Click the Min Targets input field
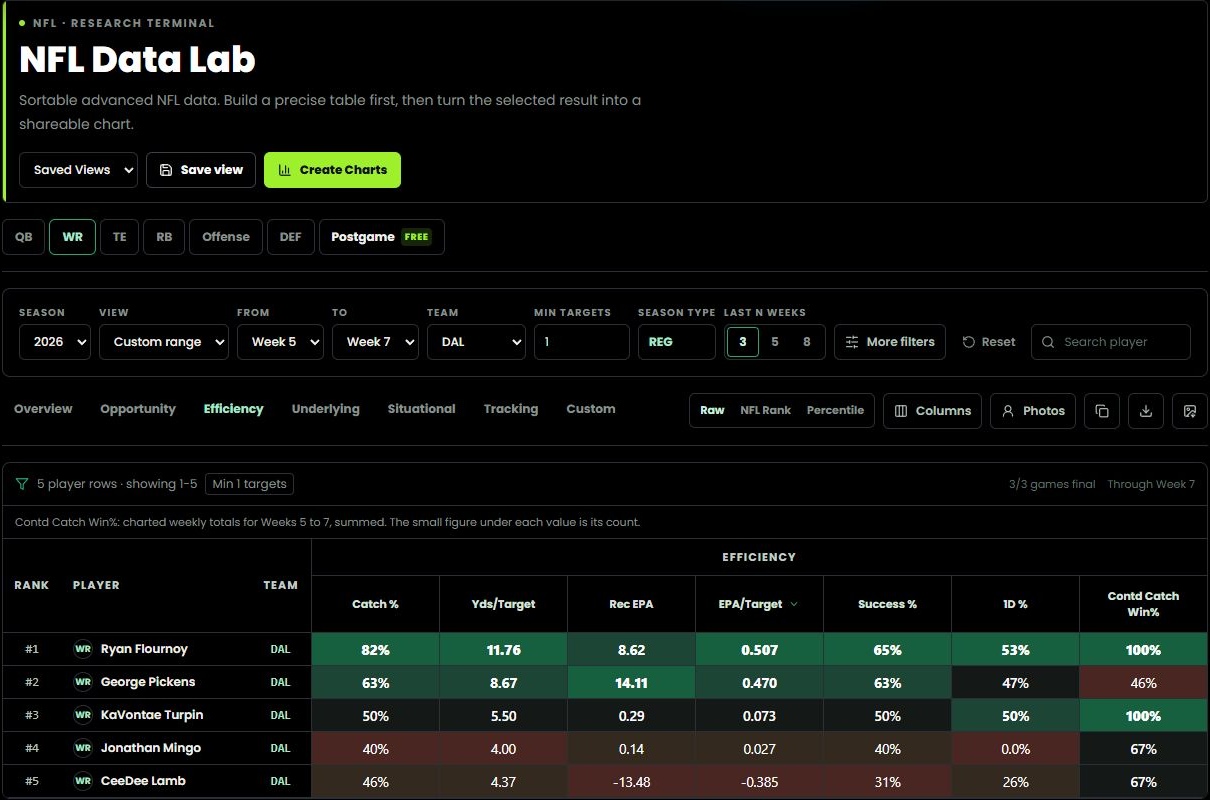This screenshot has height=800, width=1210. click(x=582, y=342)
